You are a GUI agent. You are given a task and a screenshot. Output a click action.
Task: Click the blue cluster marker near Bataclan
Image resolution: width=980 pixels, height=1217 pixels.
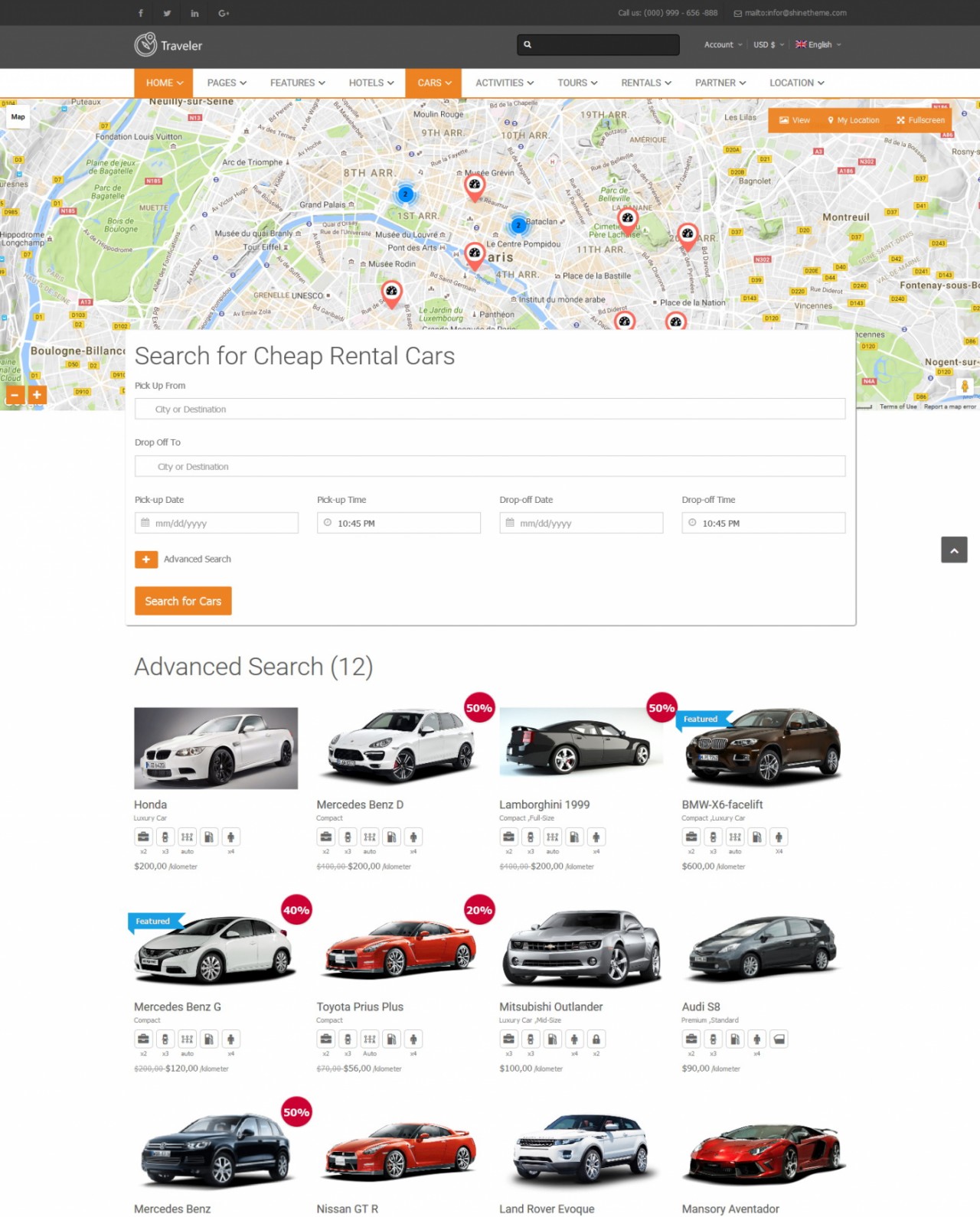click(x=518, y=225)
